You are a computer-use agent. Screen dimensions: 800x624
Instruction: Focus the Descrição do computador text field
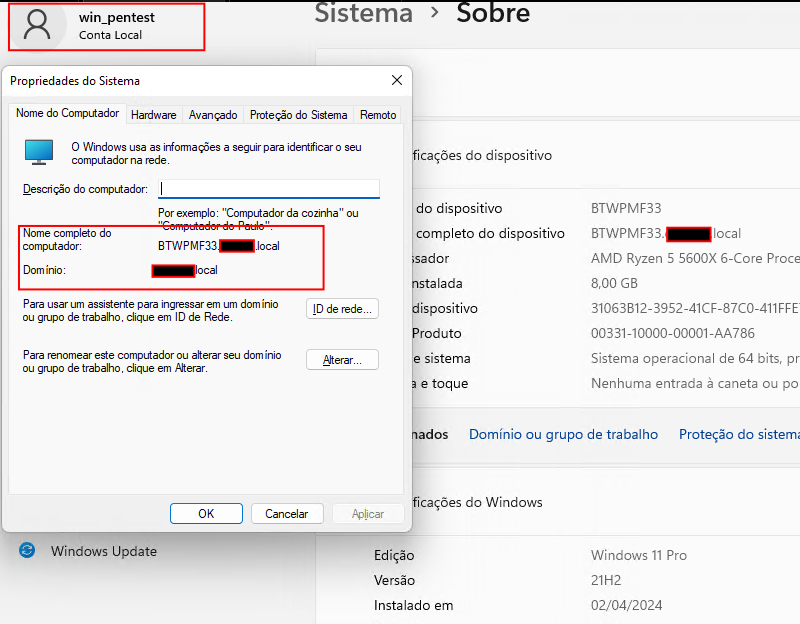(269, 189)
